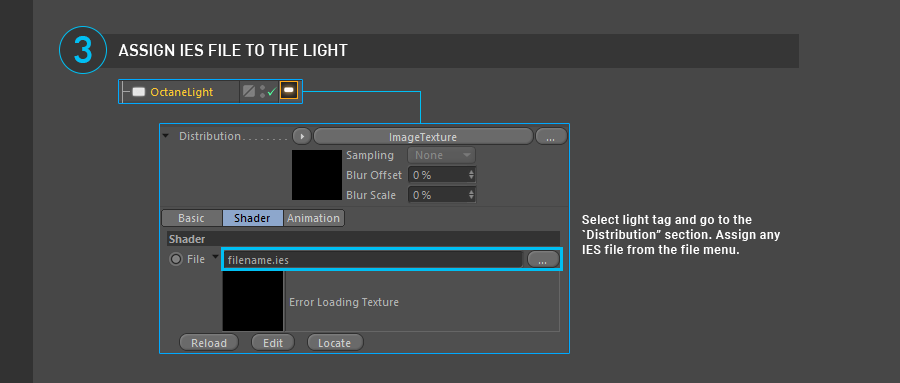Click the black File texture thumbnail
Viewport: 900px width, 383px height.
[253, 301]
